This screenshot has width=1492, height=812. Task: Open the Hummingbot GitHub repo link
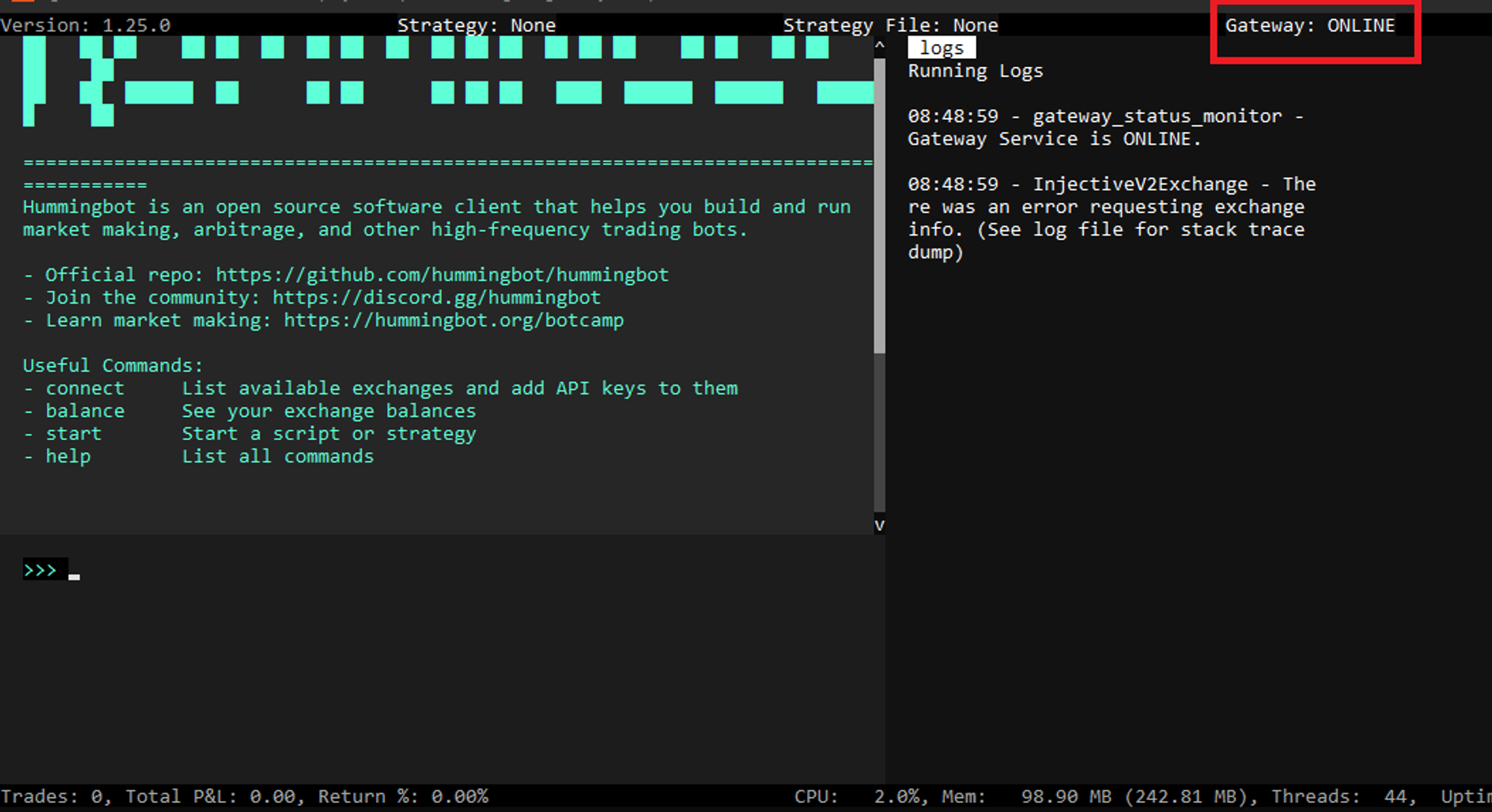click(442, 275)
